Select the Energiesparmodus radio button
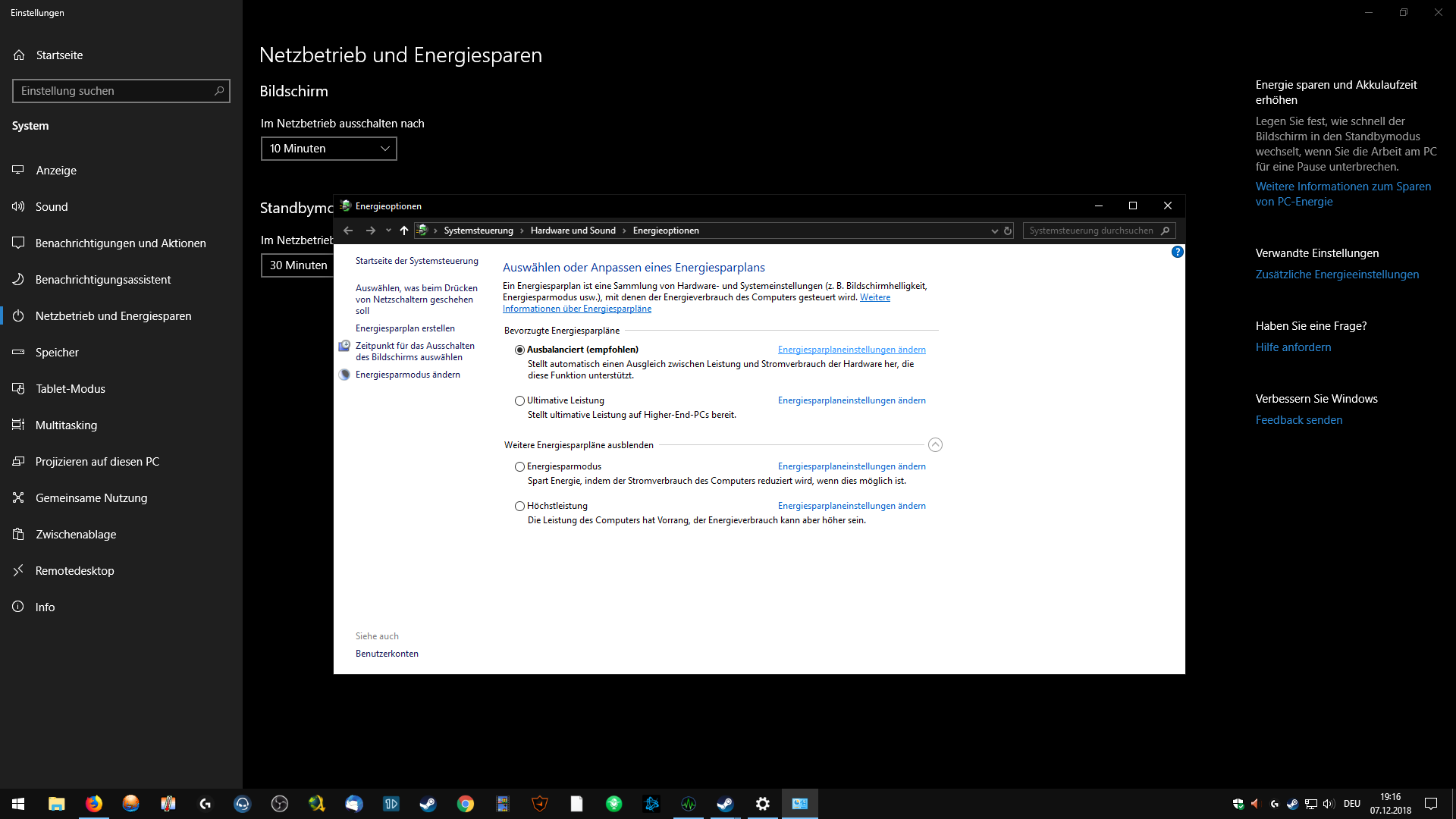This screenshot has height=819, width=1456. pos(519,466)
